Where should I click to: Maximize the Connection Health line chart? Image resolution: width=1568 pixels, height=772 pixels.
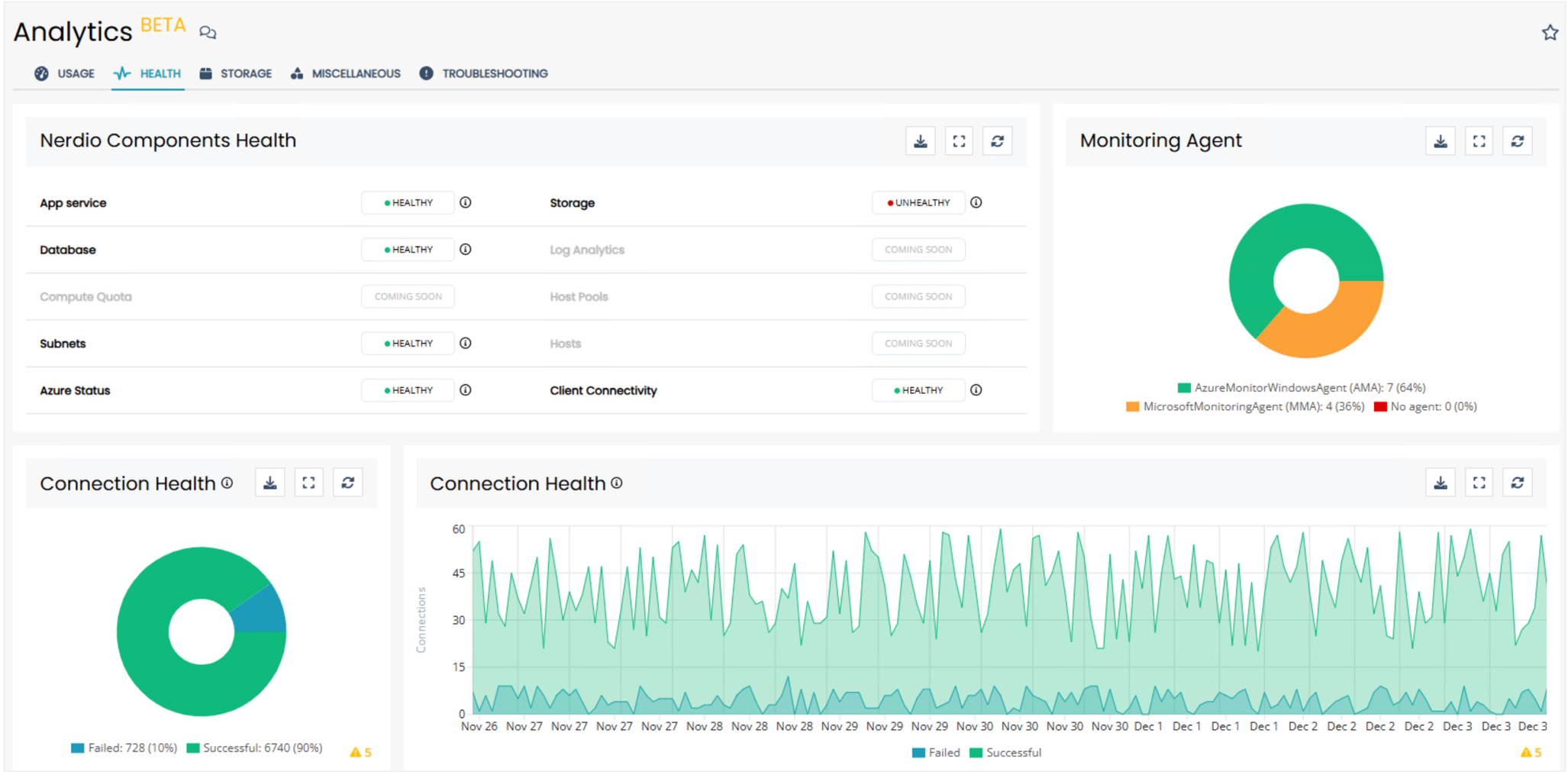coord(1479,483)
